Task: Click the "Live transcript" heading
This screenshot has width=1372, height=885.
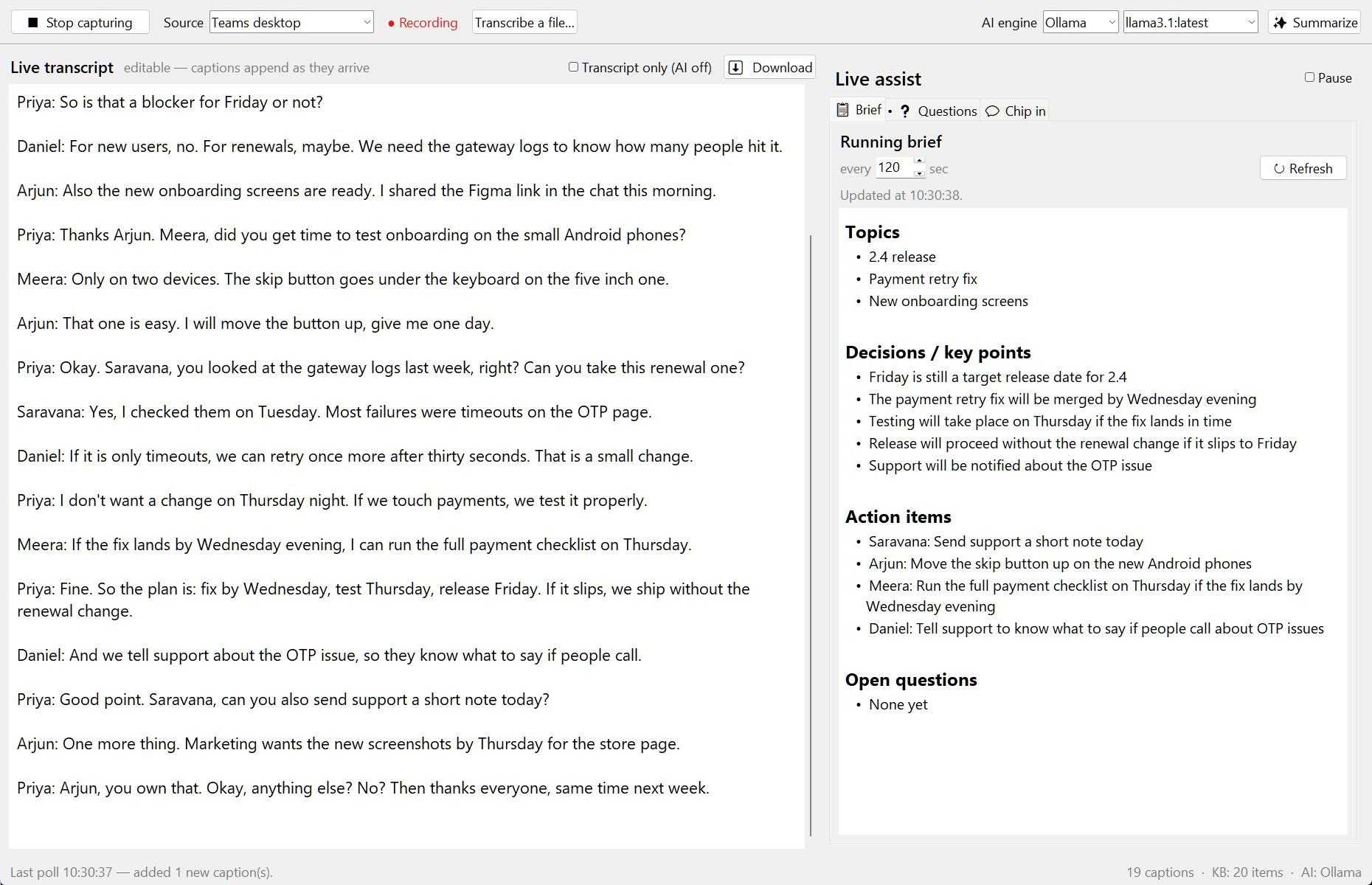Action: click(62, 68)
